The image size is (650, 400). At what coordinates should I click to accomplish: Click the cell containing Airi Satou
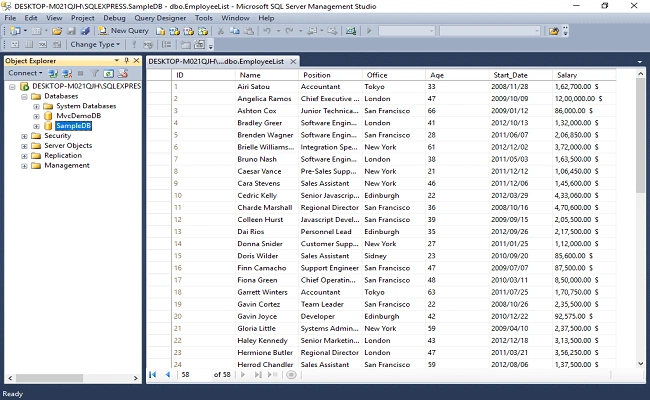pyautogui.click(x=267, y=87)
